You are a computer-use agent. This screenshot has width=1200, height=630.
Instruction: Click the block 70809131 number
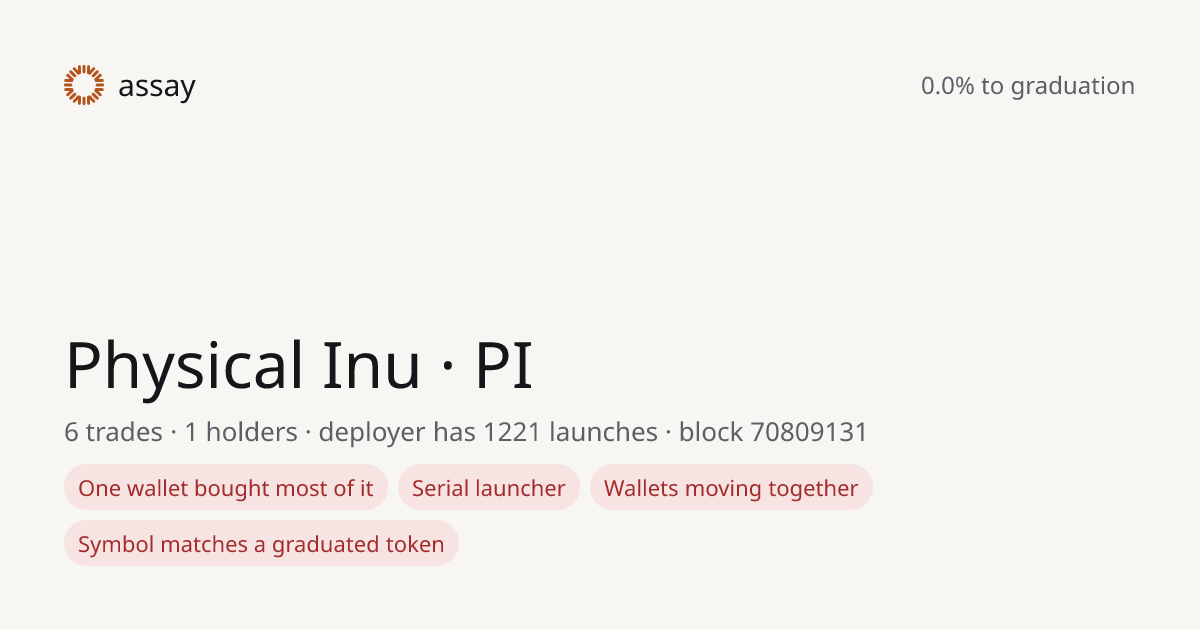pos(773,432)
